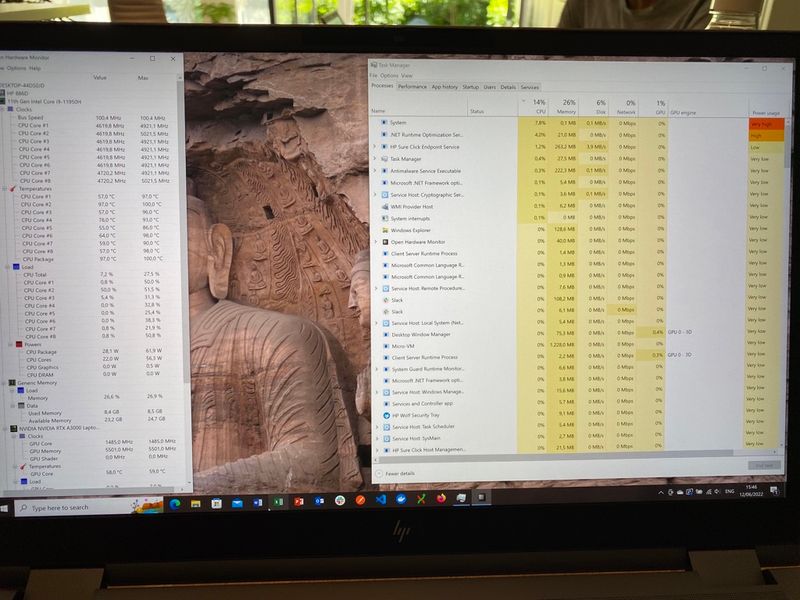
Task: Switch to the Startup tab
Action: pos(470,87)
